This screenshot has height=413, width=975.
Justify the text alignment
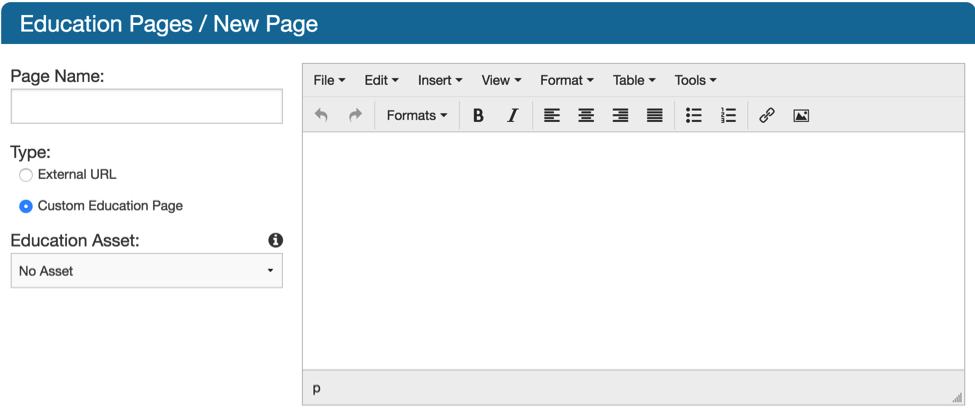click(x=654, y=115)
